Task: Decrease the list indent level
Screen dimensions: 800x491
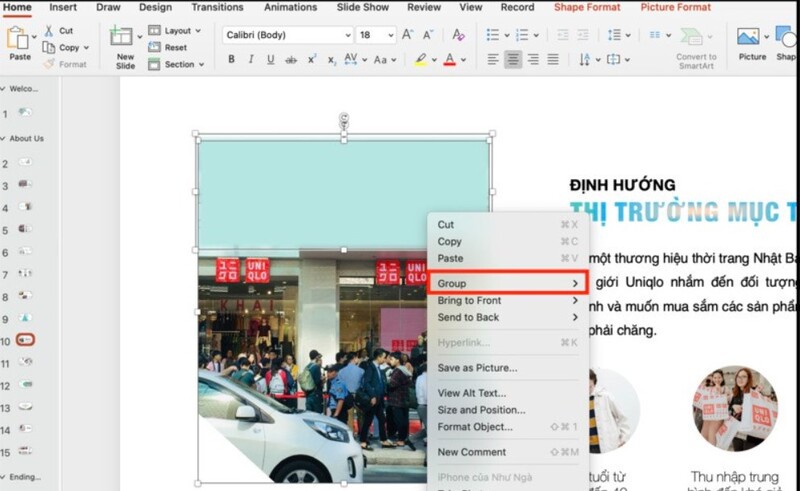Action: coord(563,35)
